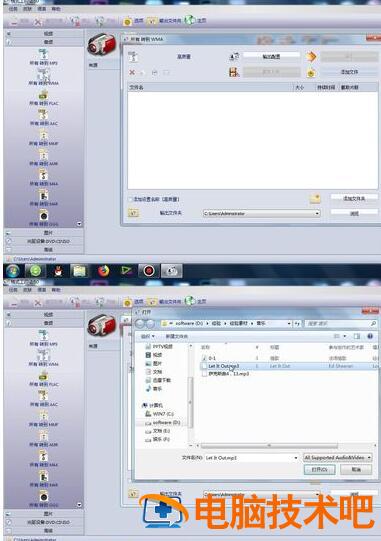Click the red X remove icon above the file list

(132, 72)
